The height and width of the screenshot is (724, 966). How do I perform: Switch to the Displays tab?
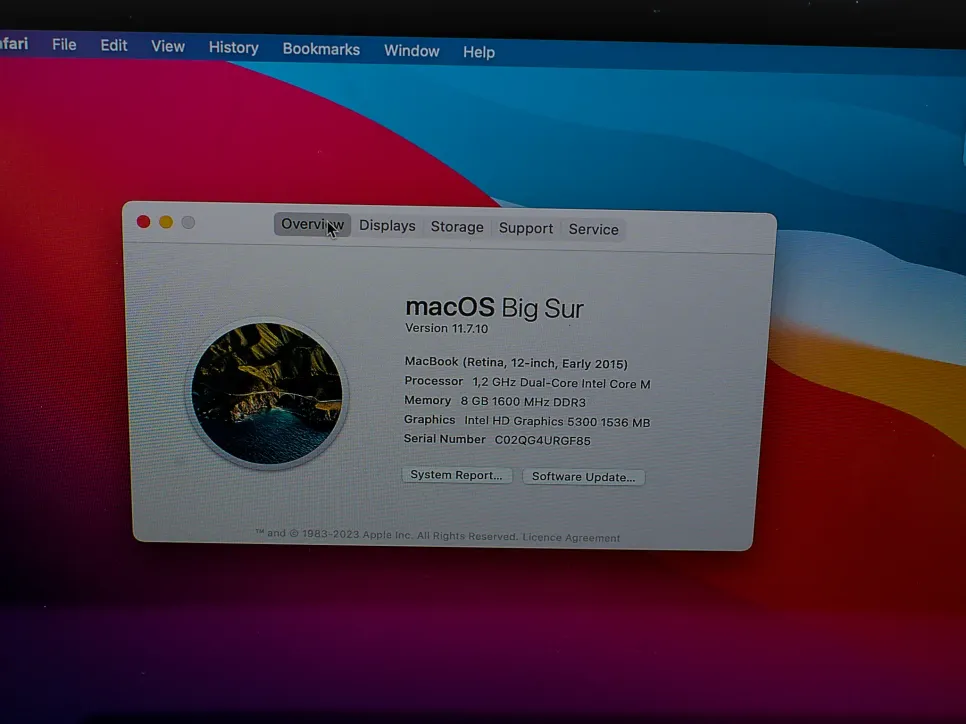coord(387,226)
